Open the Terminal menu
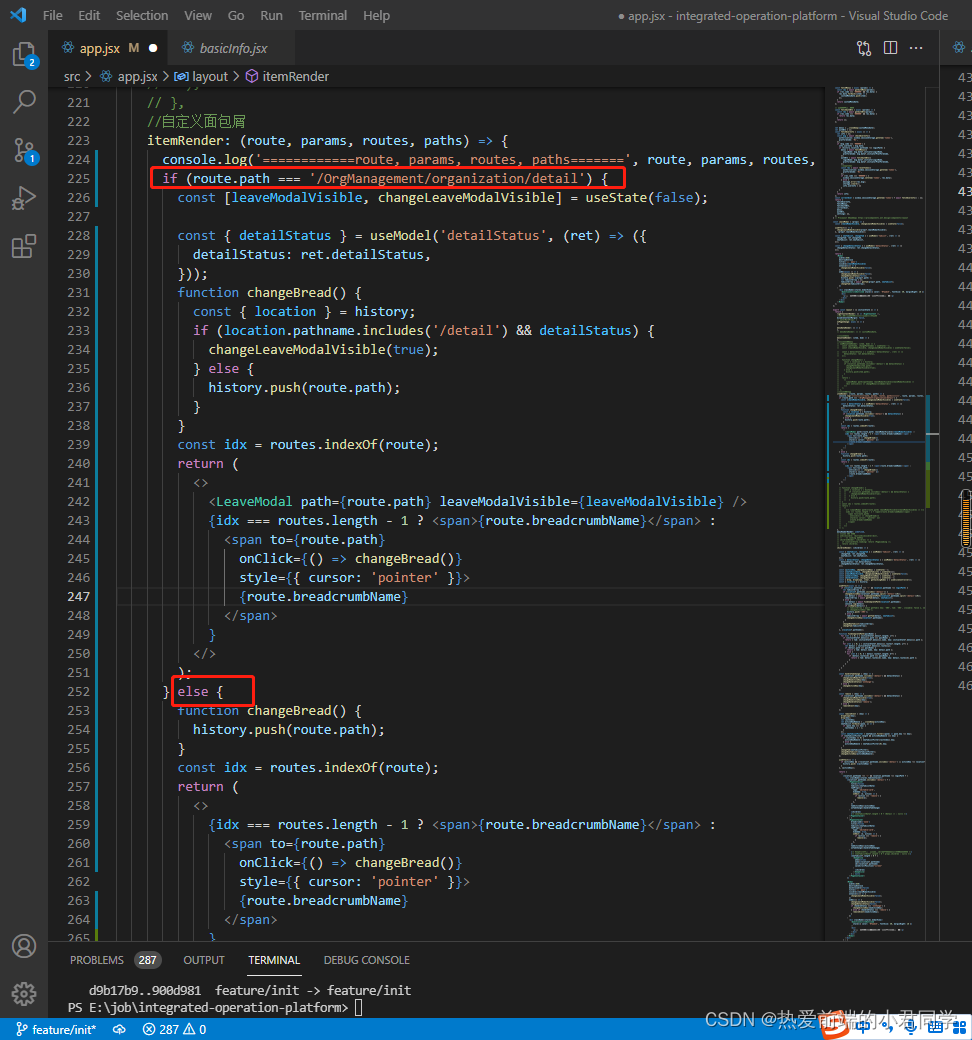The width and height of the screenshot is (972, 1040). 322,15
